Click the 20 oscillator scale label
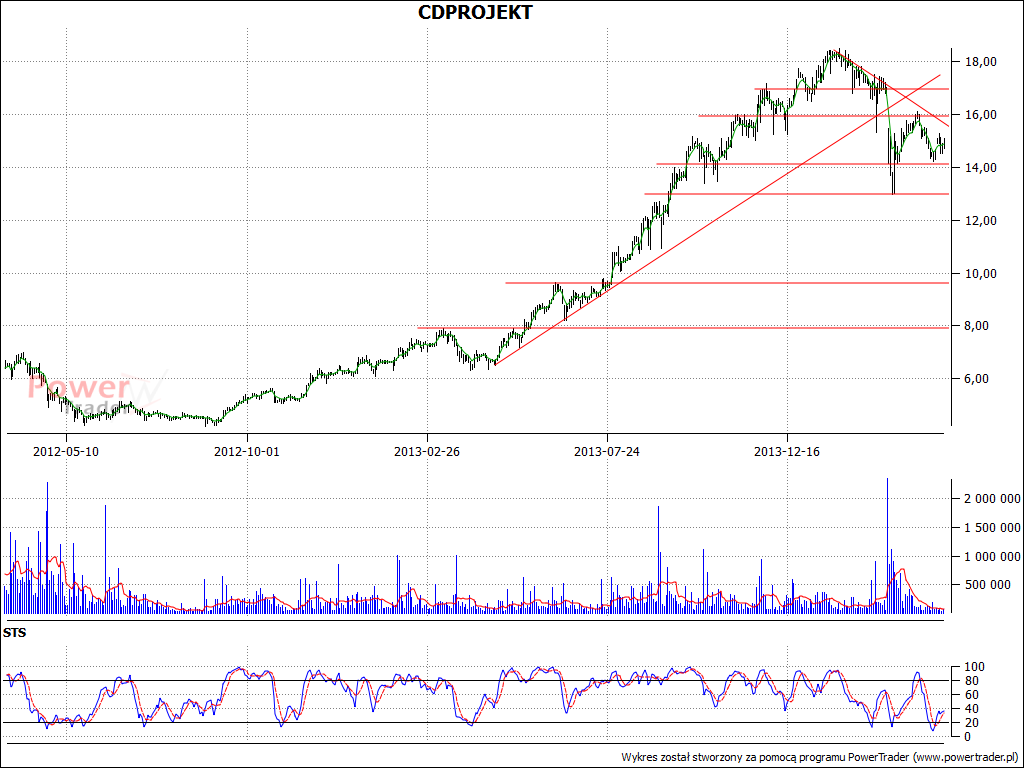The image size is (1024, 768). [x=972, y=723]
